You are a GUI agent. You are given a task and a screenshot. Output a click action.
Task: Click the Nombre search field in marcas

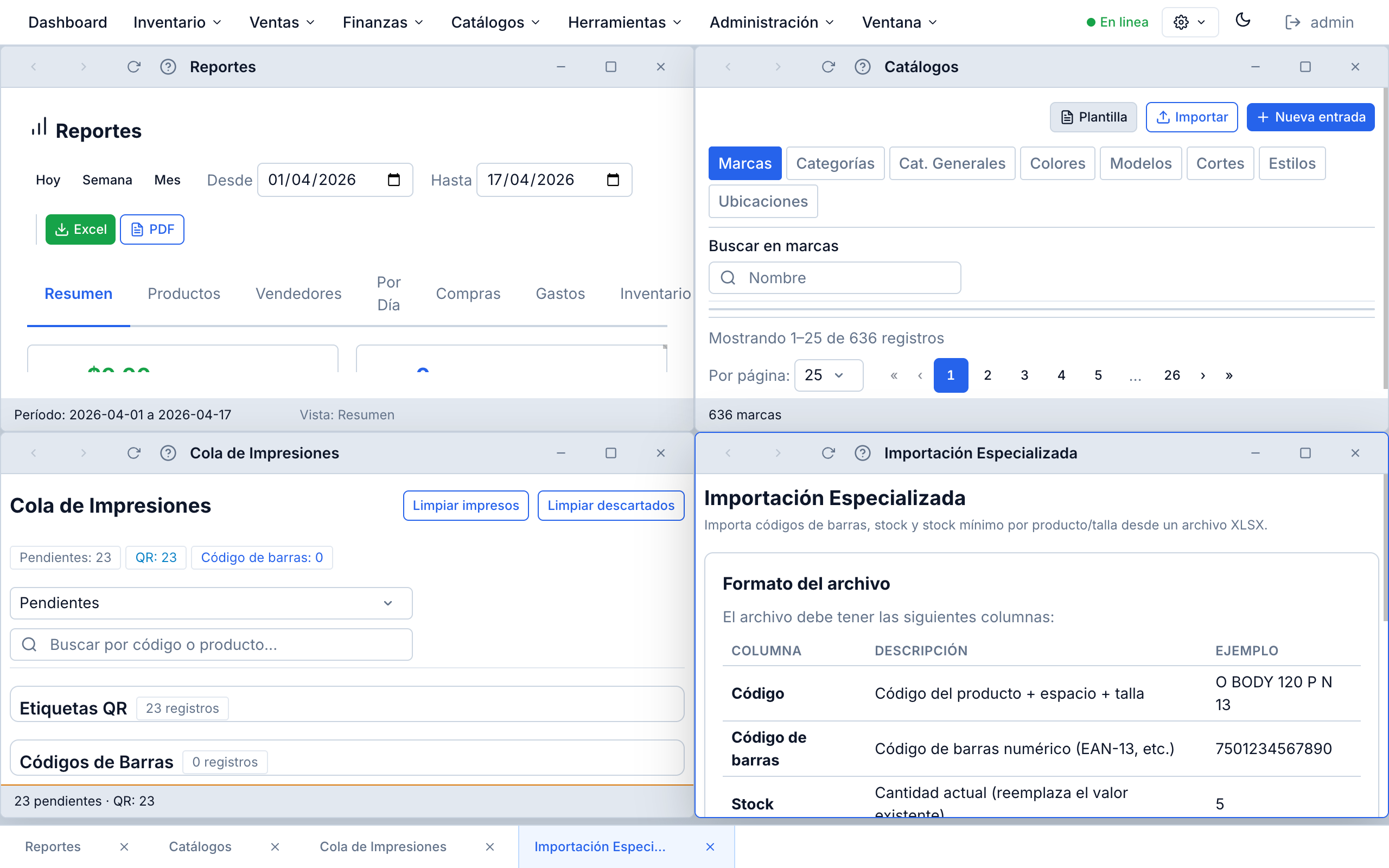click(x=834, y=277)
